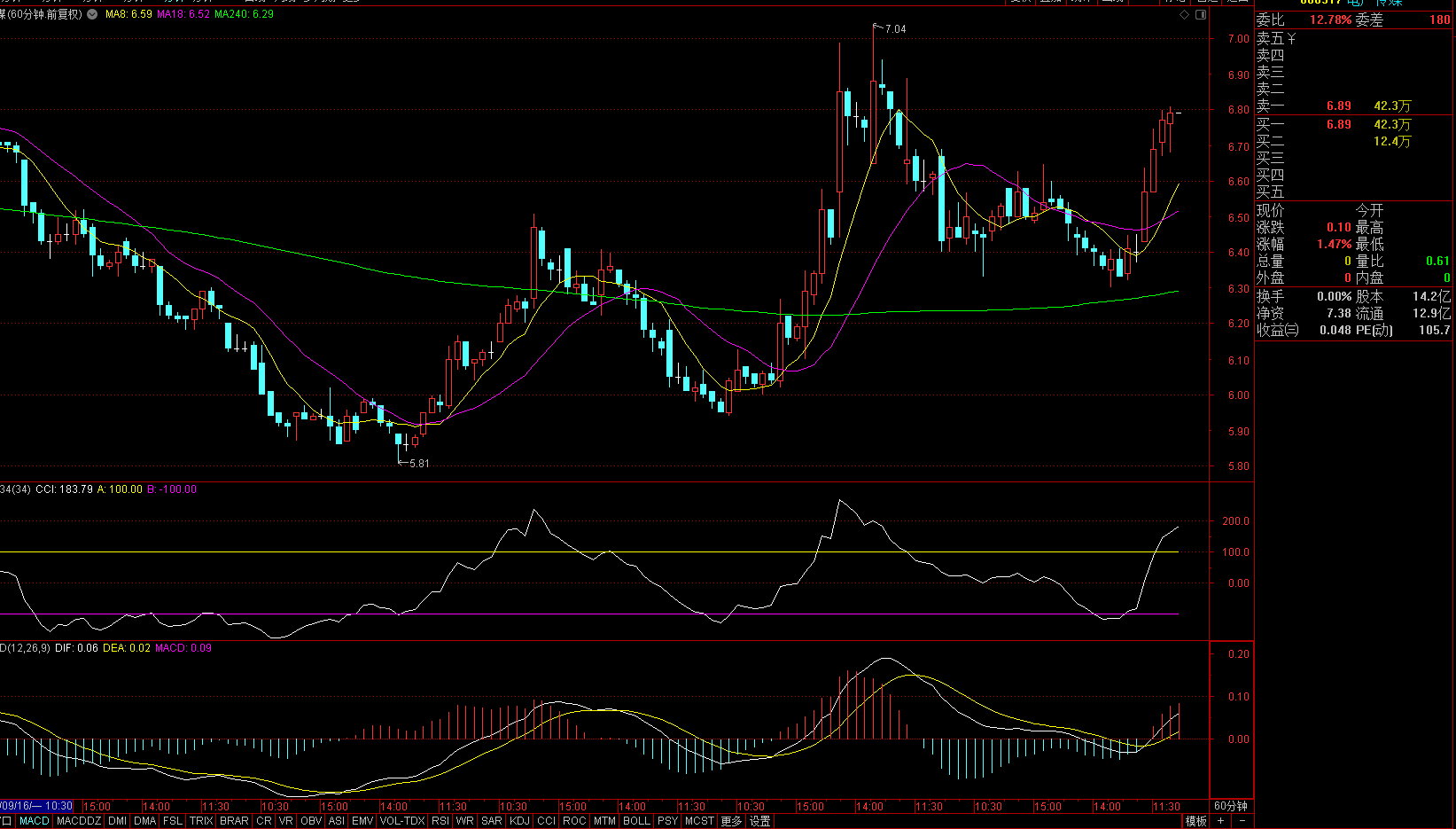Switch to the DMA indicator tab

click(145, 821)
